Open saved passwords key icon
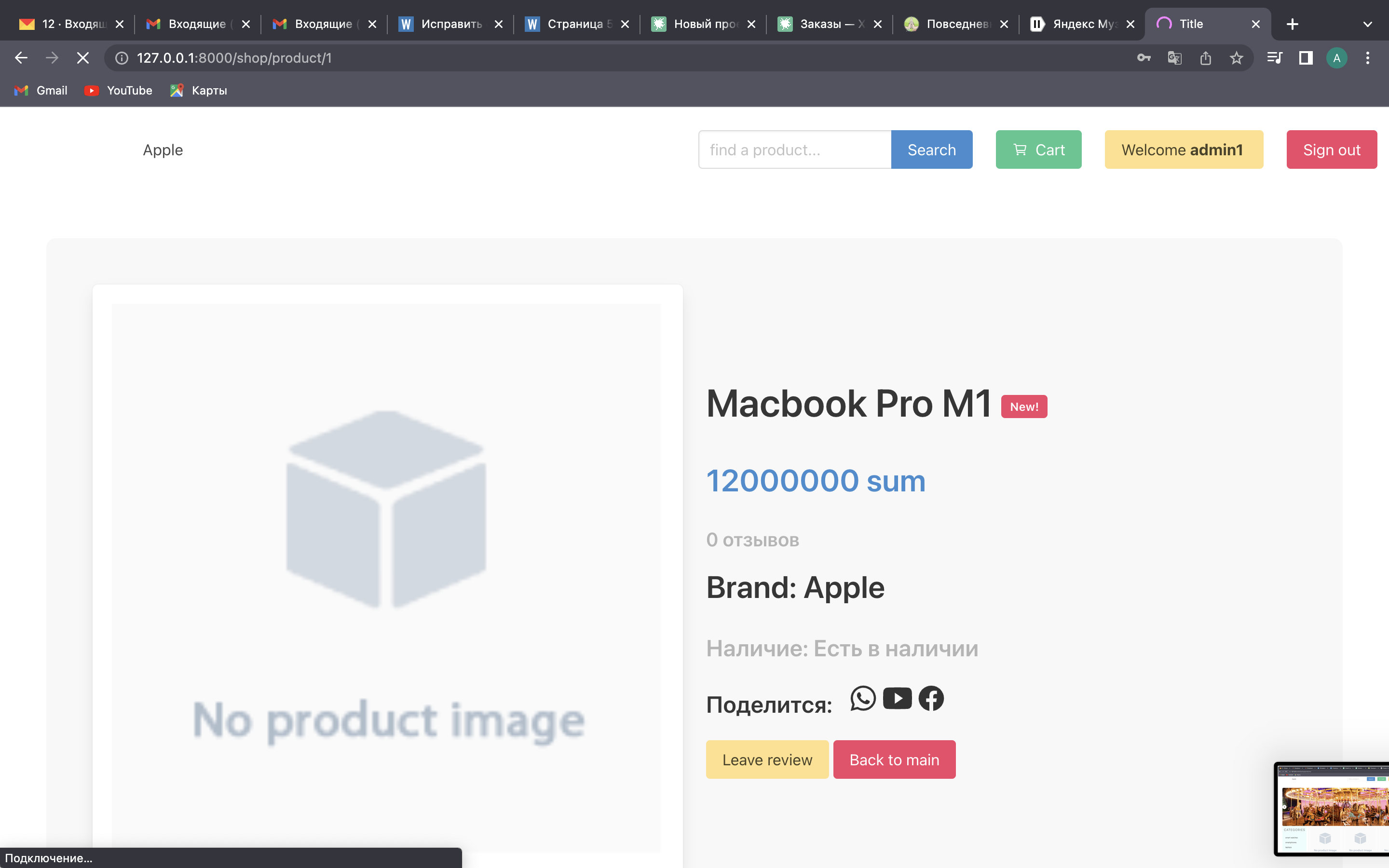1389x868 pixels. point(1144,58)
